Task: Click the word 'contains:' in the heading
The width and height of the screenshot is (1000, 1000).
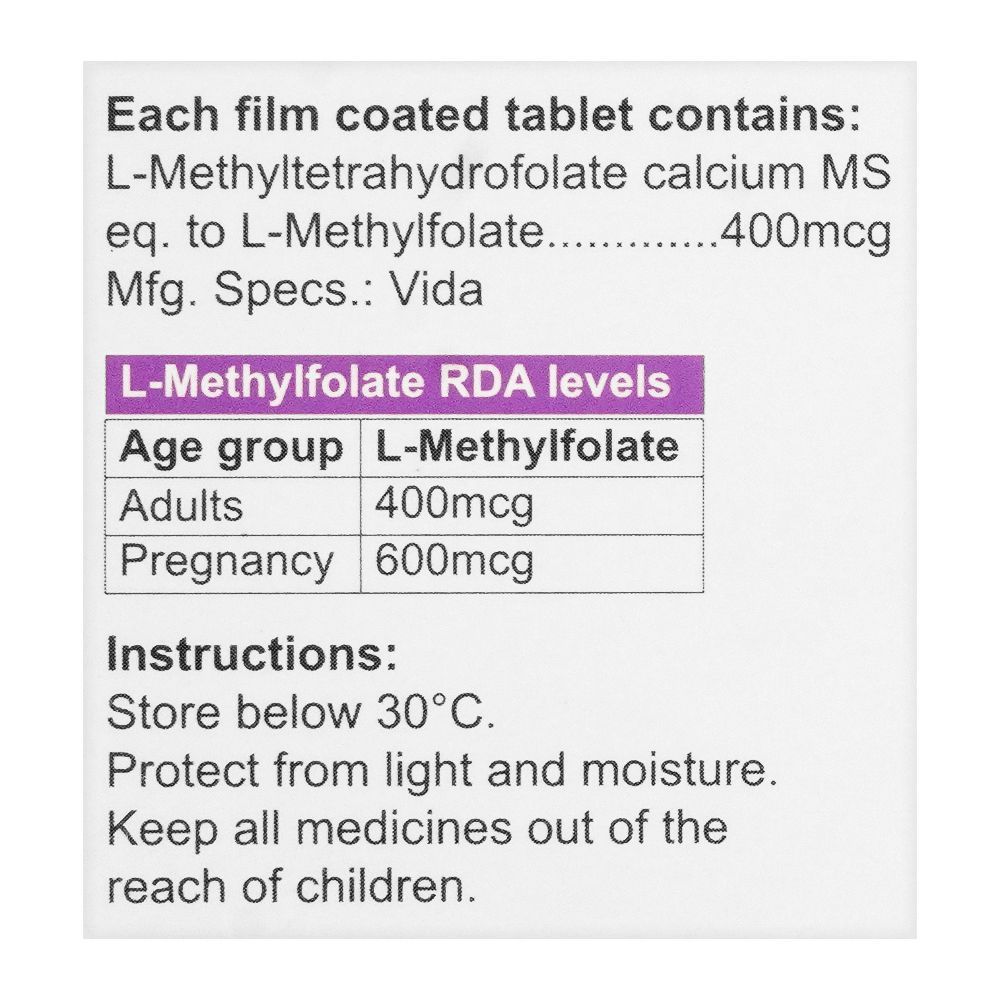Action: [754, 115]
